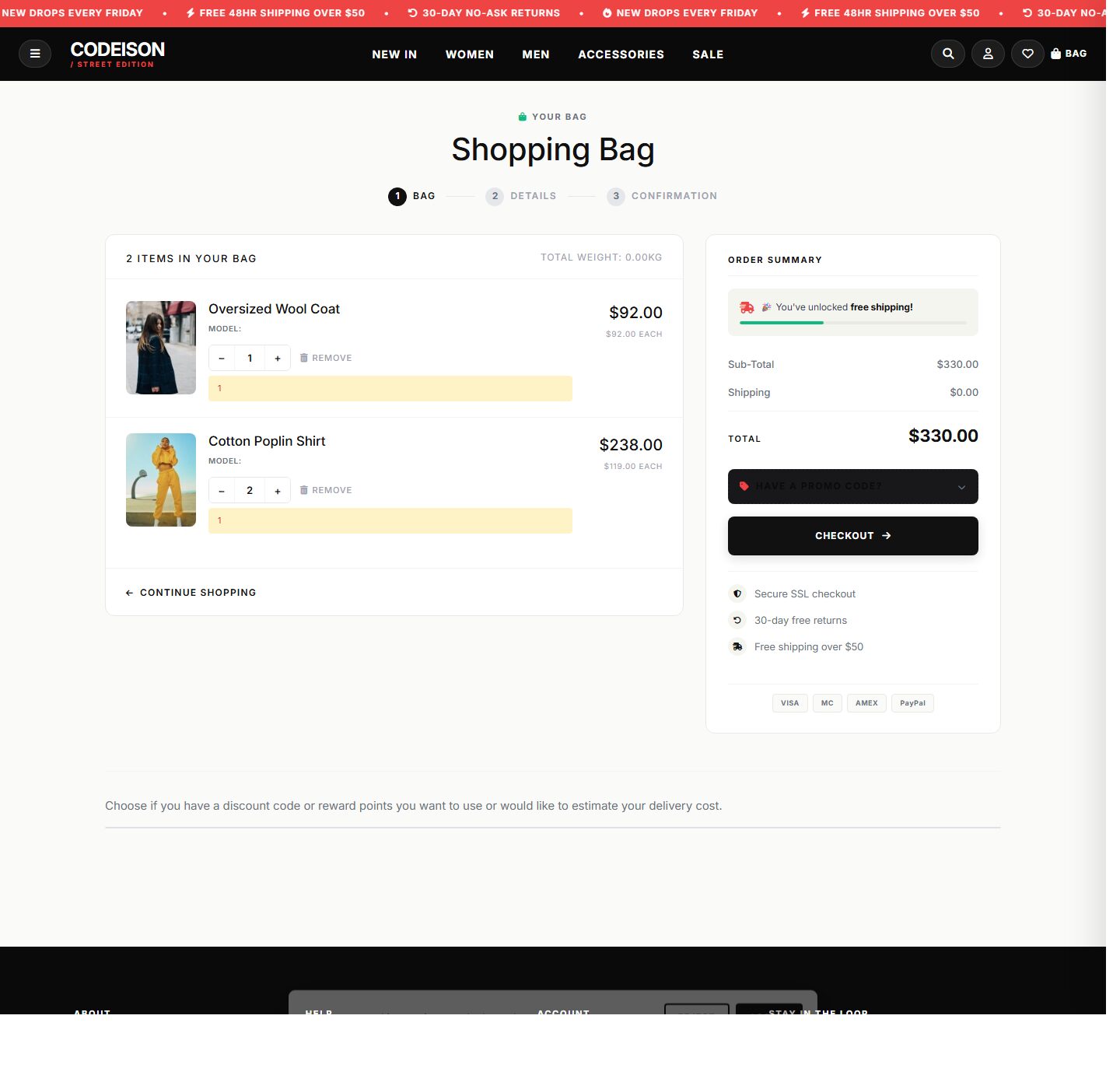
Task: Click the Total Weight: 0.00KG label
Action: (x=601, y=257)
